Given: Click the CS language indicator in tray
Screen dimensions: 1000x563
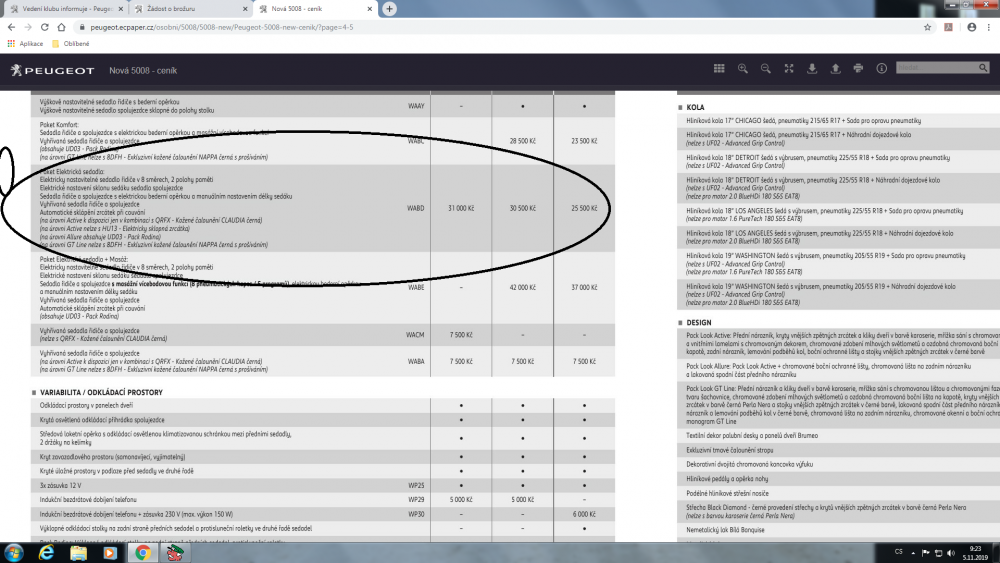Looking at the screenshot, I should pyautogui.click(x=899, y=552).
